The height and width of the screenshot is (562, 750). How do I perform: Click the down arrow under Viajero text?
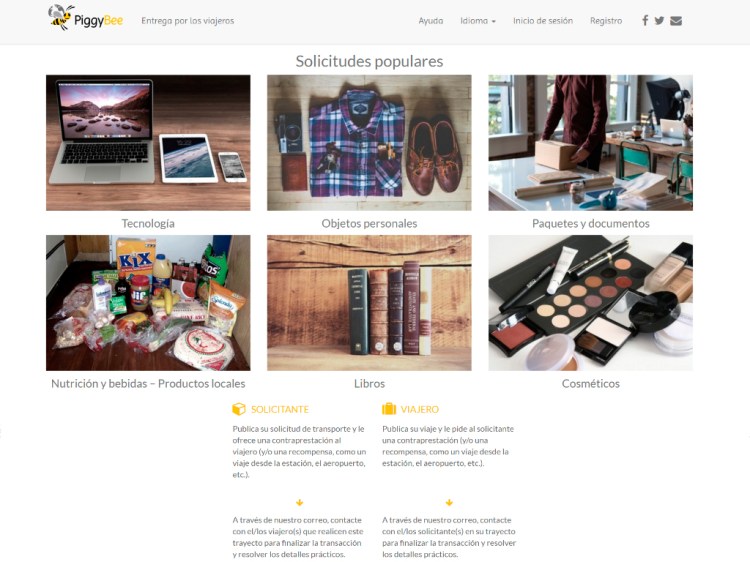click(449, 503)
